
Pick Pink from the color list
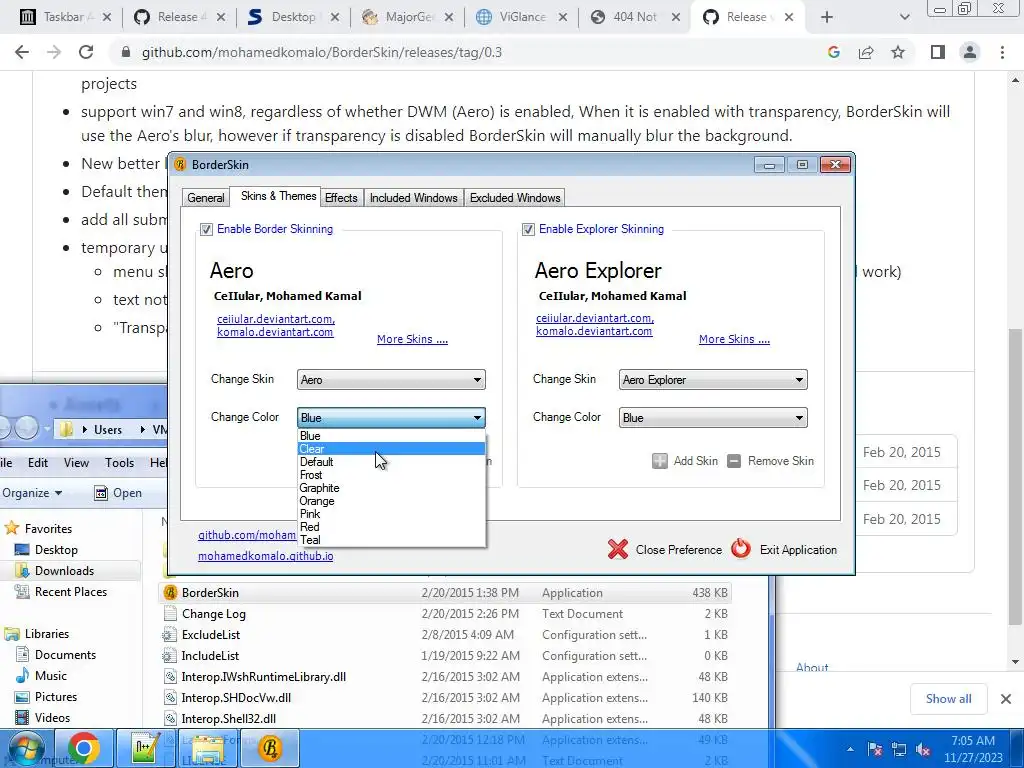tap(391, 514)
